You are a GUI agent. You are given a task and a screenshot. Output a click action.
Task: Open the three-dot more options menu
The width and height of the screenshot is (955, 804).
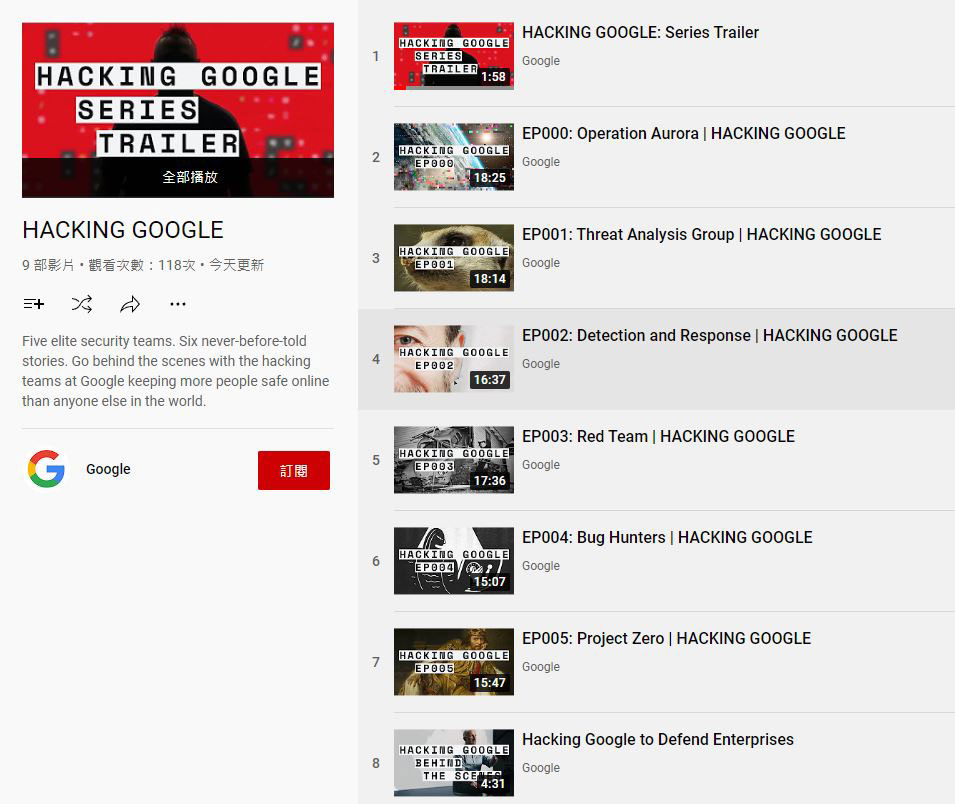[178, 304]
